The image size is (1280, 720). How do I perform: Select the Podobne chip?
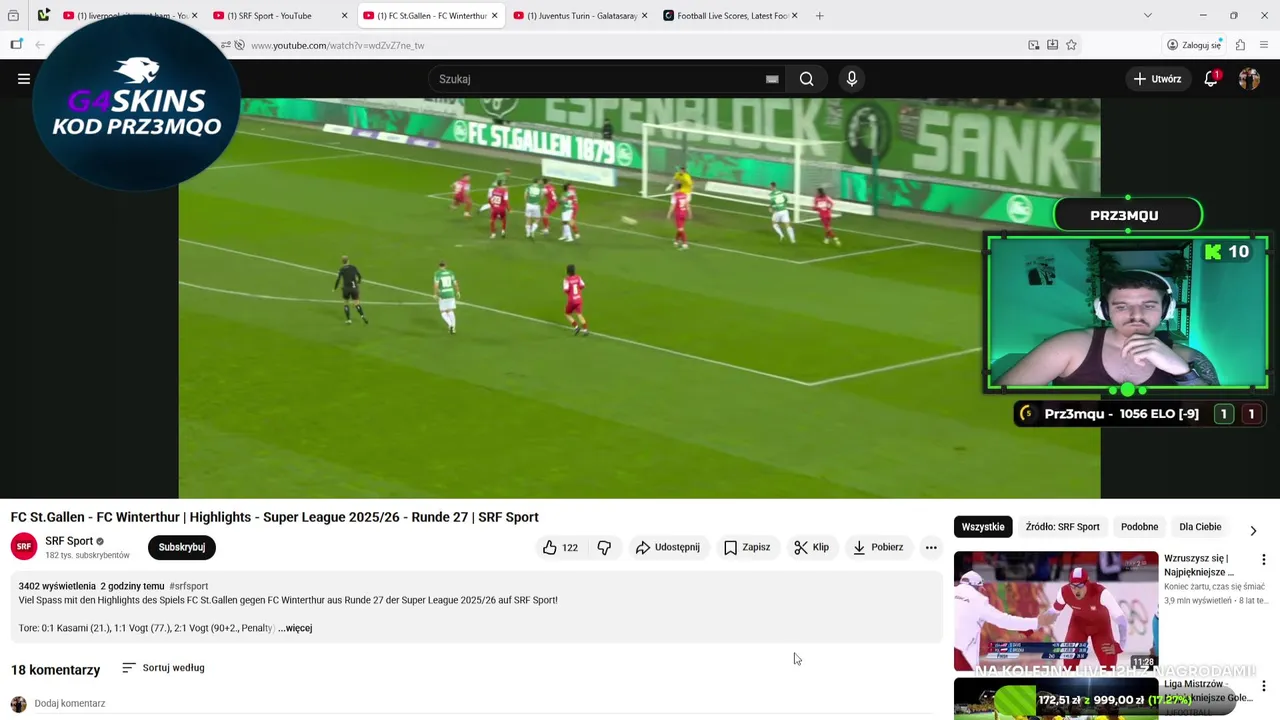pos(1139,527)
